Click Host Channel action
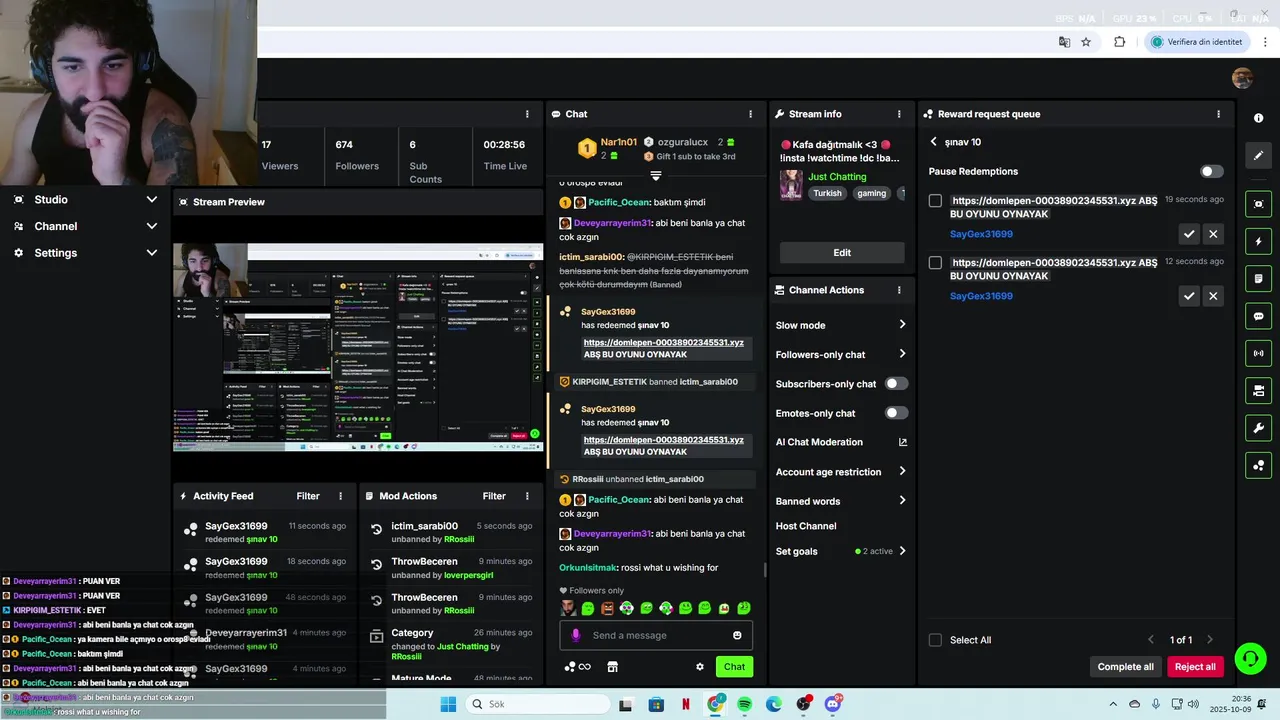The width and height of the screenshot is (1280, 720). (806, 526)
